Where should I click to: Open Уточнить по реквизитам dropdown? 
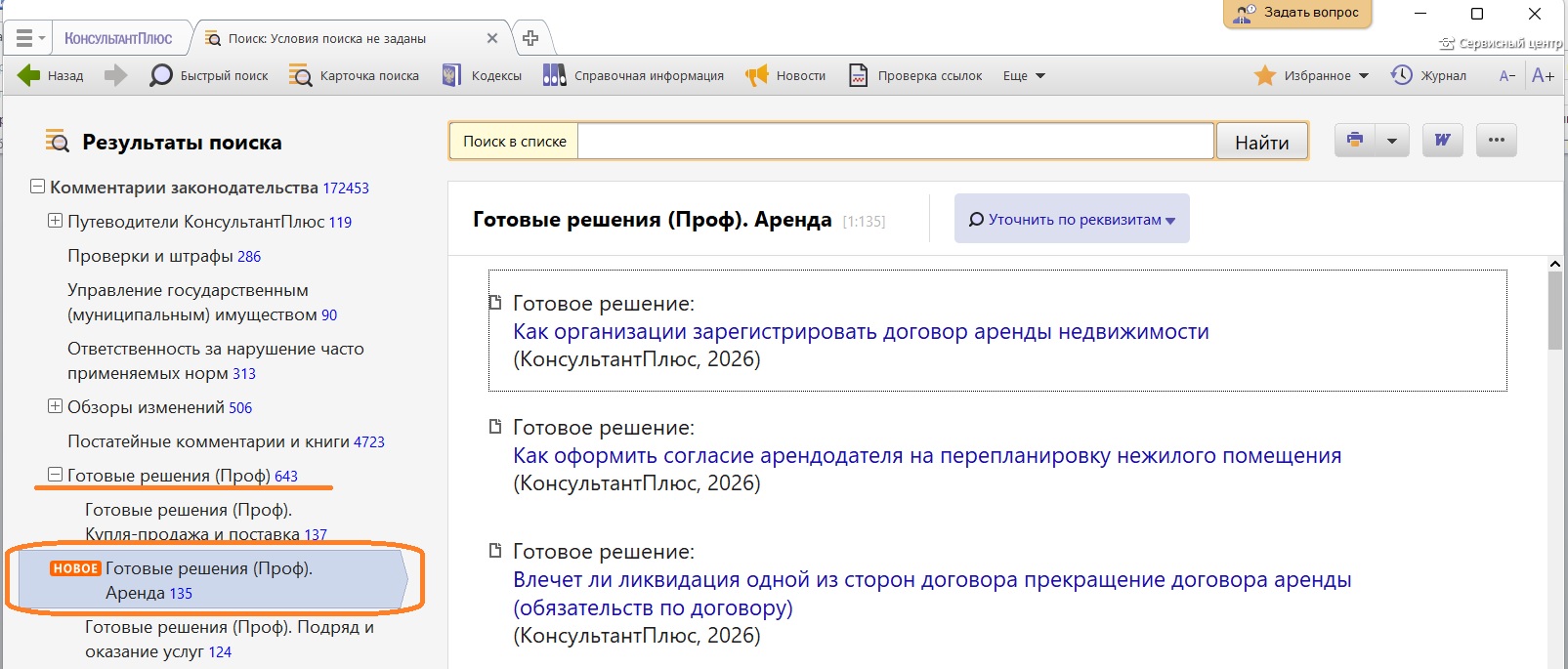click(x=1072, y=220)
